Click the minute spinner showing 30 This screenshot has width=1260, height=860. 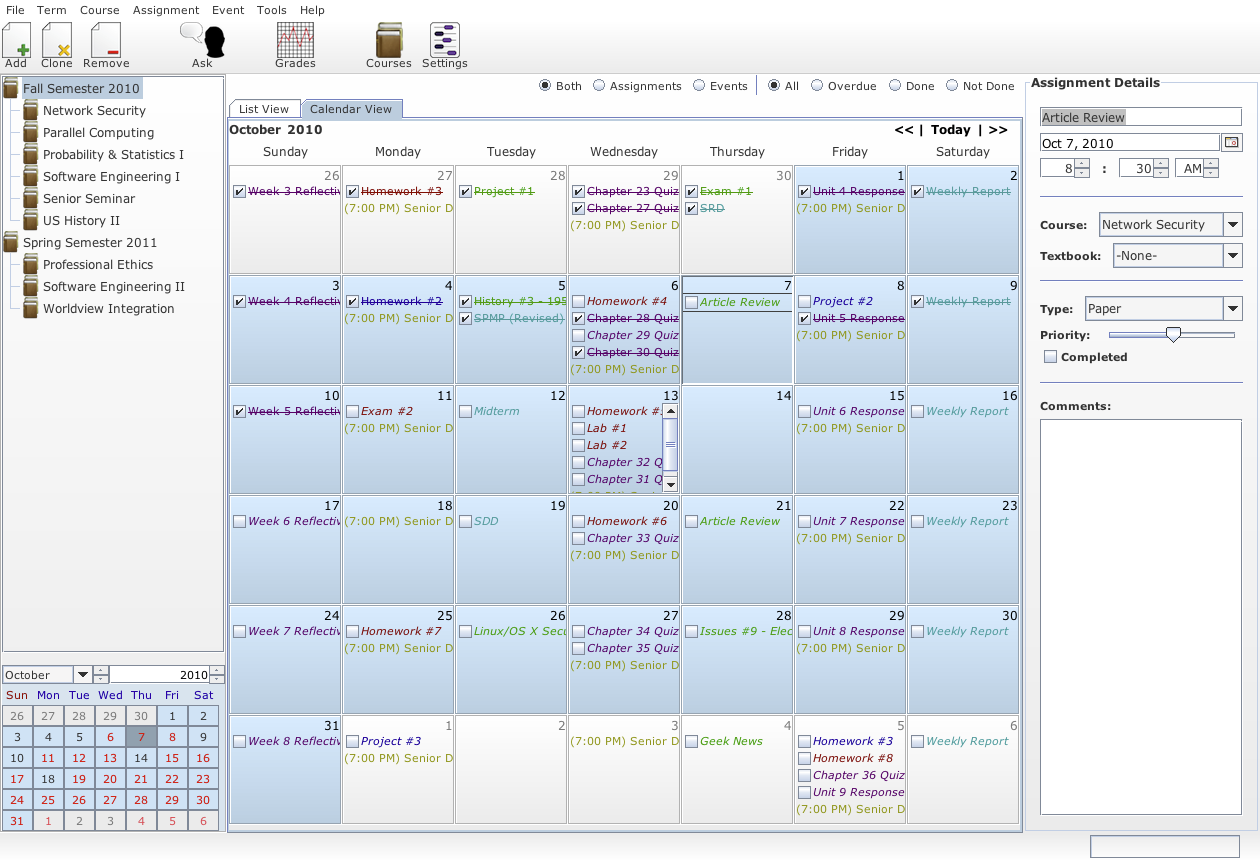(1160, 169)
